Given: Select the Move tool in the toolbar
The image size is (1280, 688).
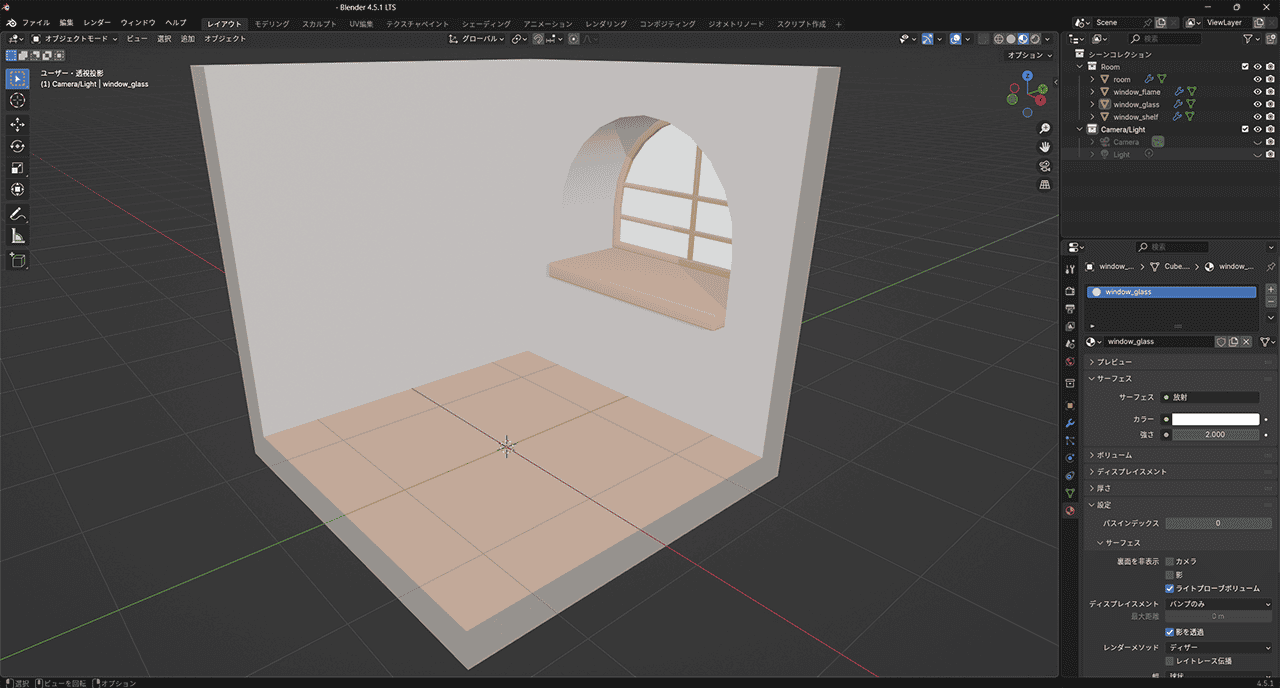Looking at the screenshot, I should click(x=18, y=124).
